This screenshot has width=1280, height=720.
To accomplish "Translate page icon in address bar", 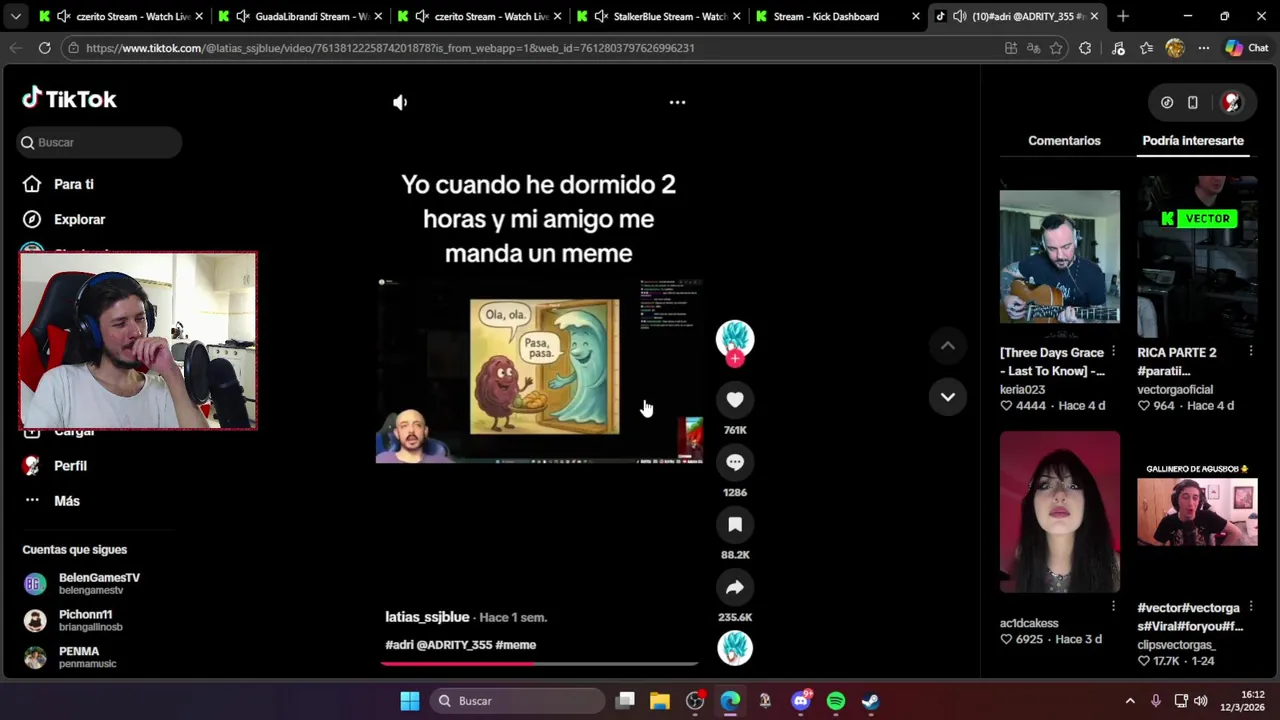I will 1033,48.
